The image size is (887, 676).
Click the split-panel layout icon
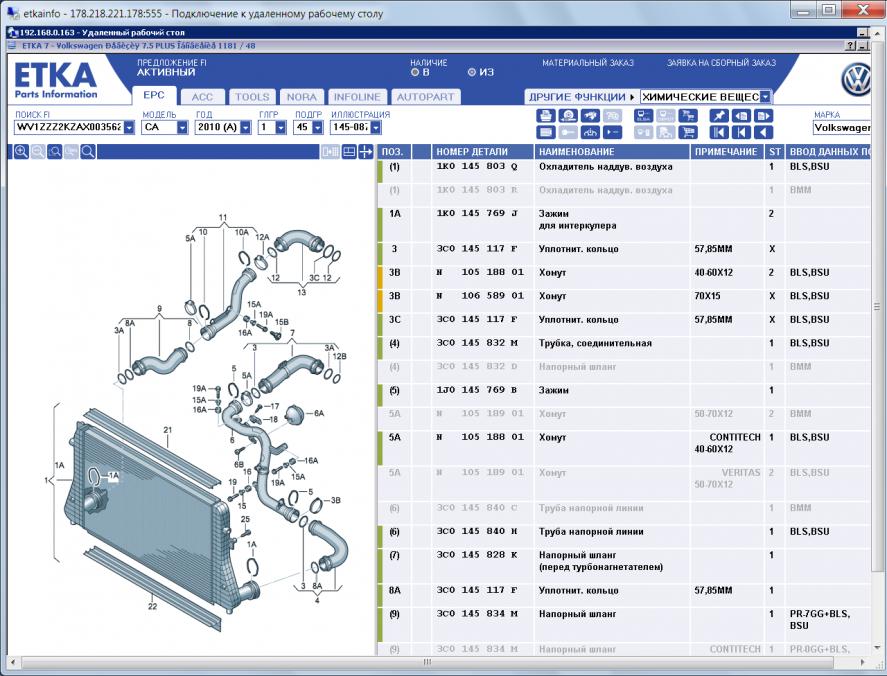click(350, 152)
